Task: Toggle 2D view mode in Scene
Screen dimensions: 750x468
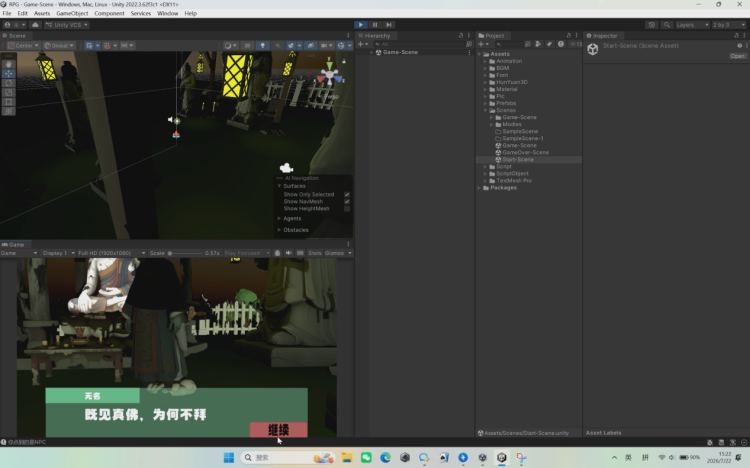Action: pyautogui.click(x=247, y=45)
